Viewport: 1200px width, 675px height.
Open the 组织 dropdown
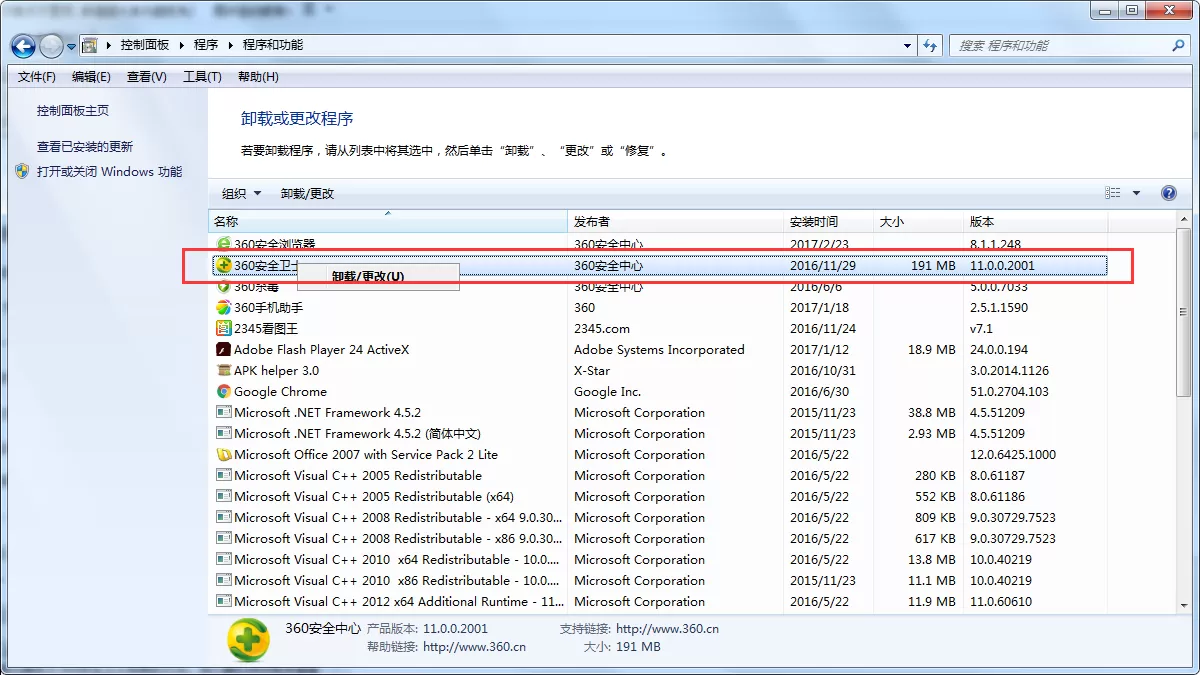pos(241,194)
